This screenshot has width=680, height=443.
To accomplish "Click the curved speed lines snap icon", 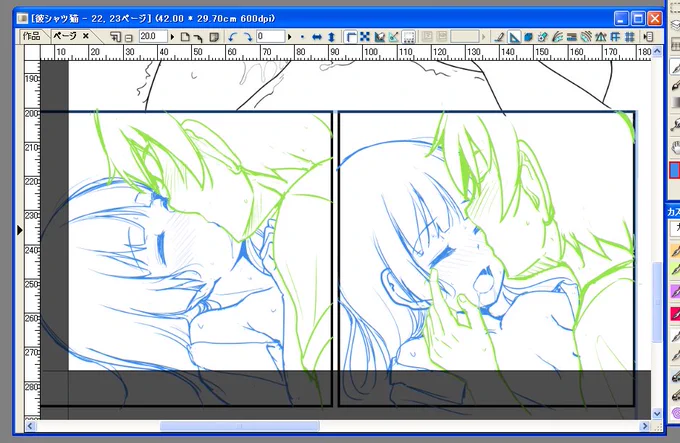I will [x=557, y=37].
